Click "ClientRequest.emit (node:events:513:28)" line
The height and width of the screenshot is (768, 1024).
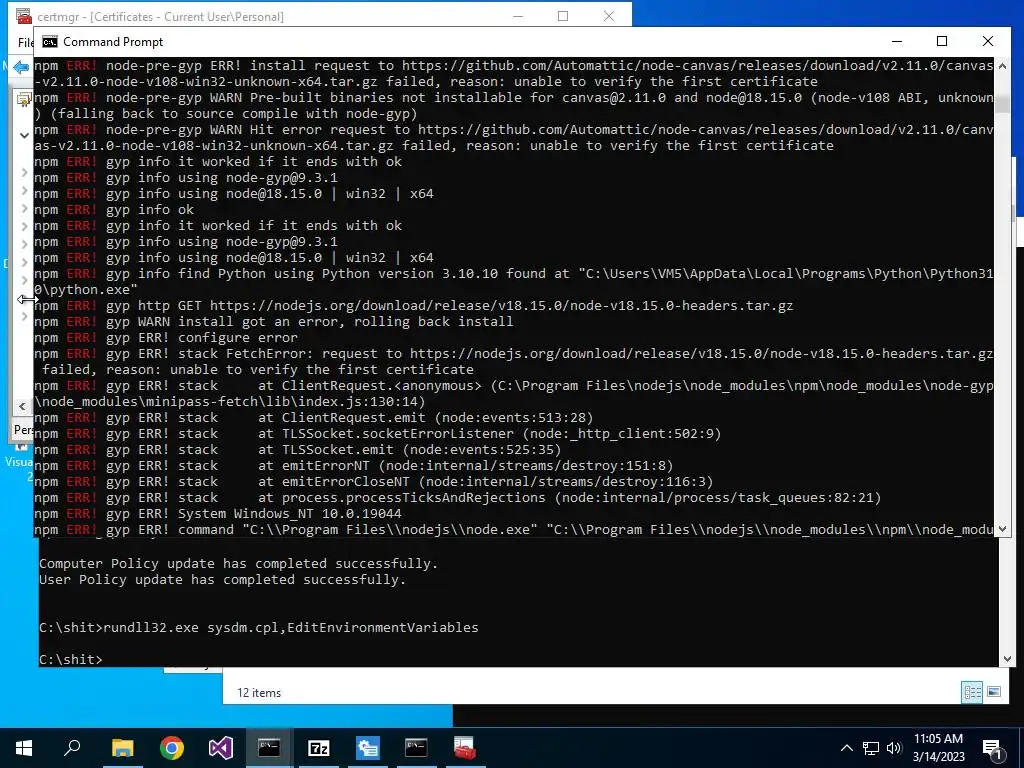tap(313, 418)
